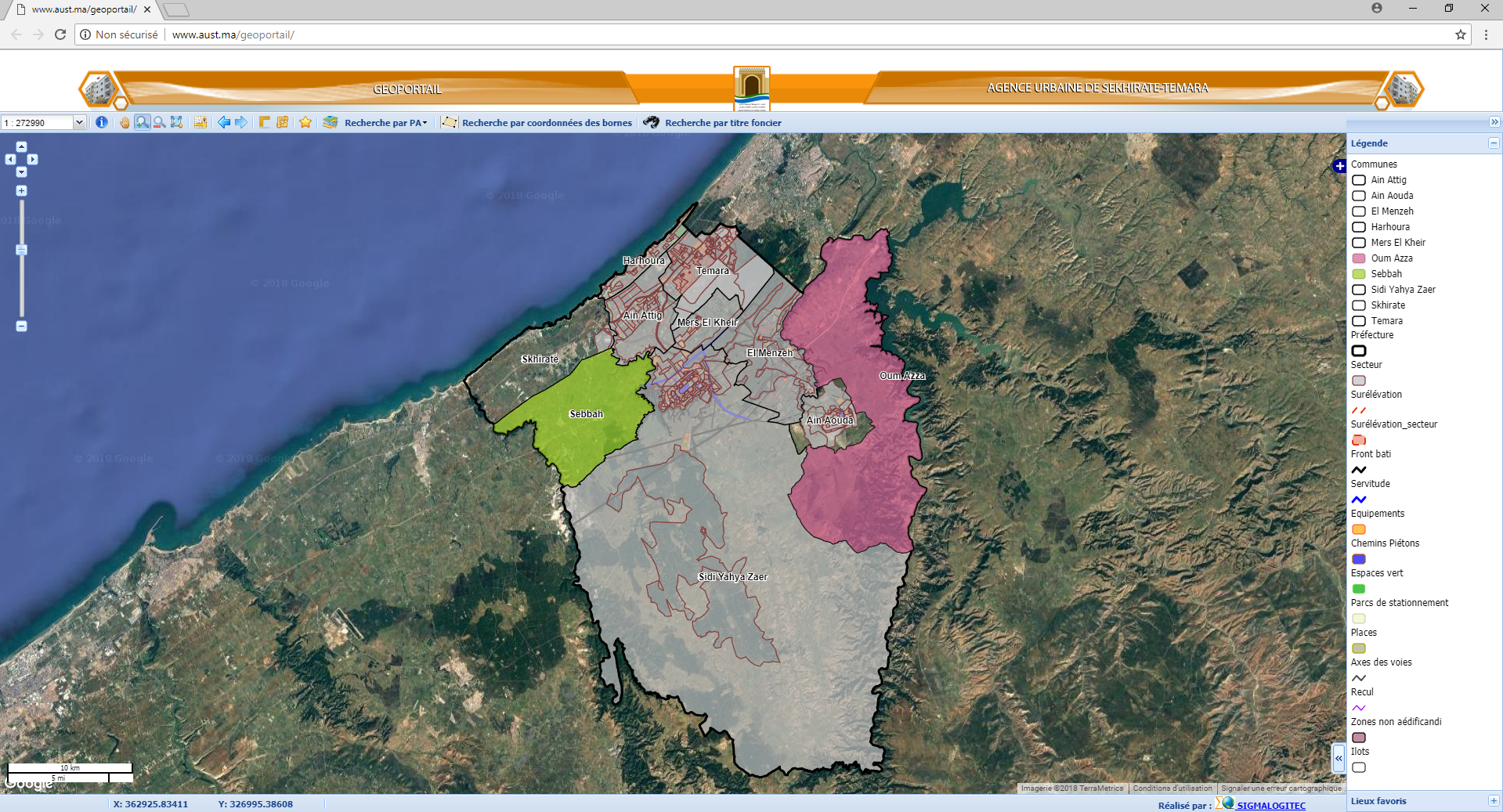Go to next map view arrow

[x=241, y=122]
